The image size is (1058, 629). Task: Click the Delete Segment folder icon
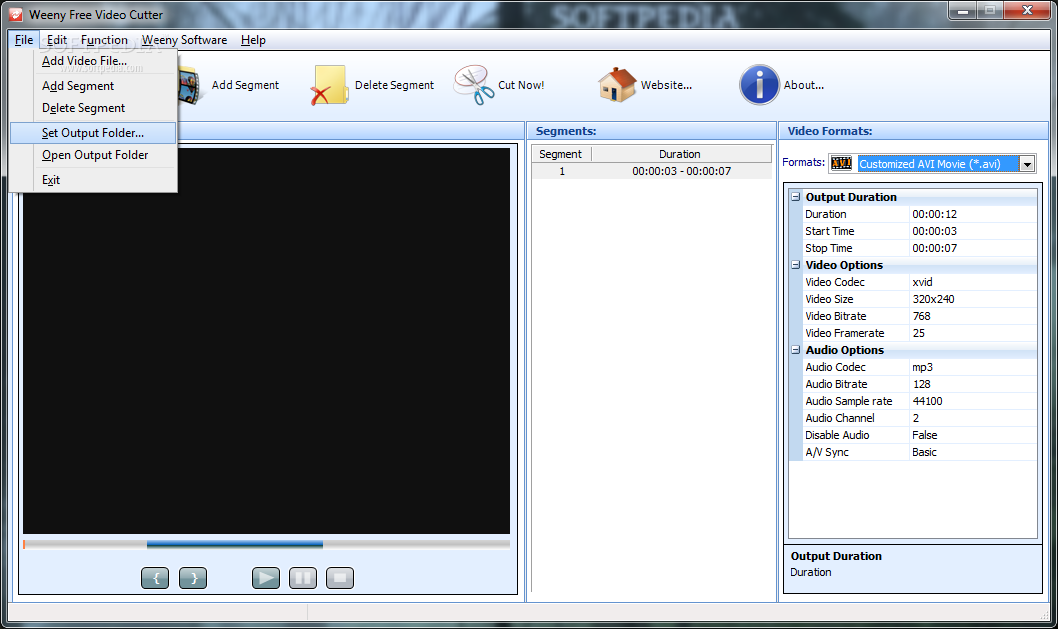click(x=329, y=85)
